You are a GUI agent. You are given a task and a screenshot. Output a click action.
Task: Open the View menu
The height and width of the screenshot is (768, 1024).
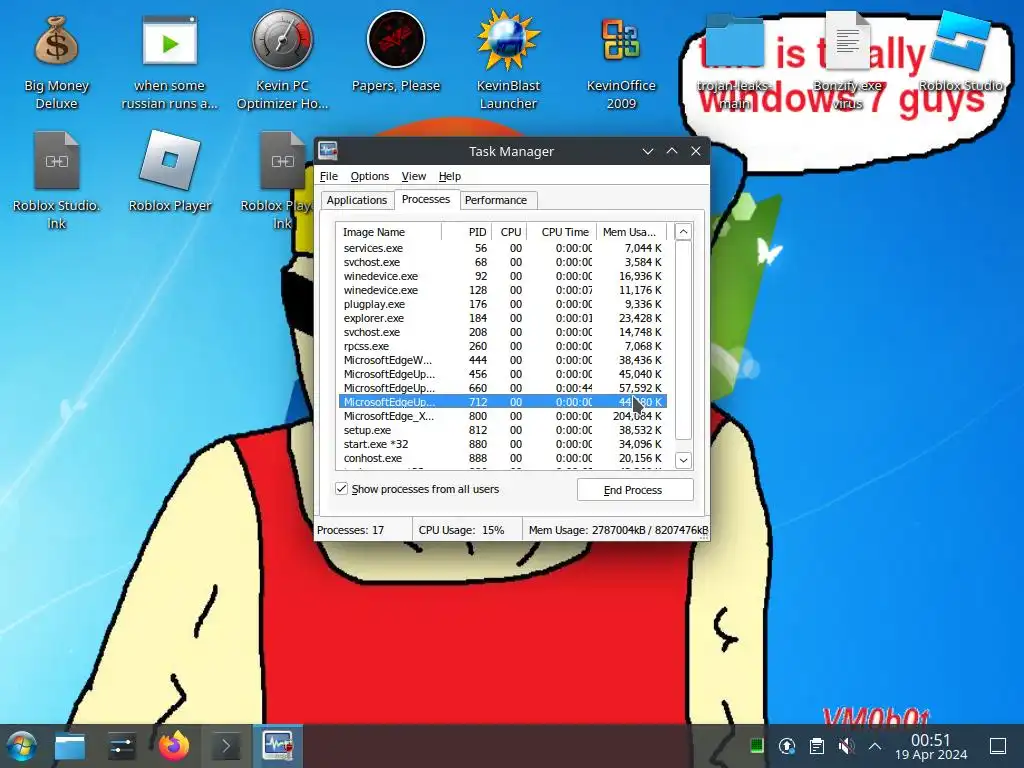coord(413,176)
